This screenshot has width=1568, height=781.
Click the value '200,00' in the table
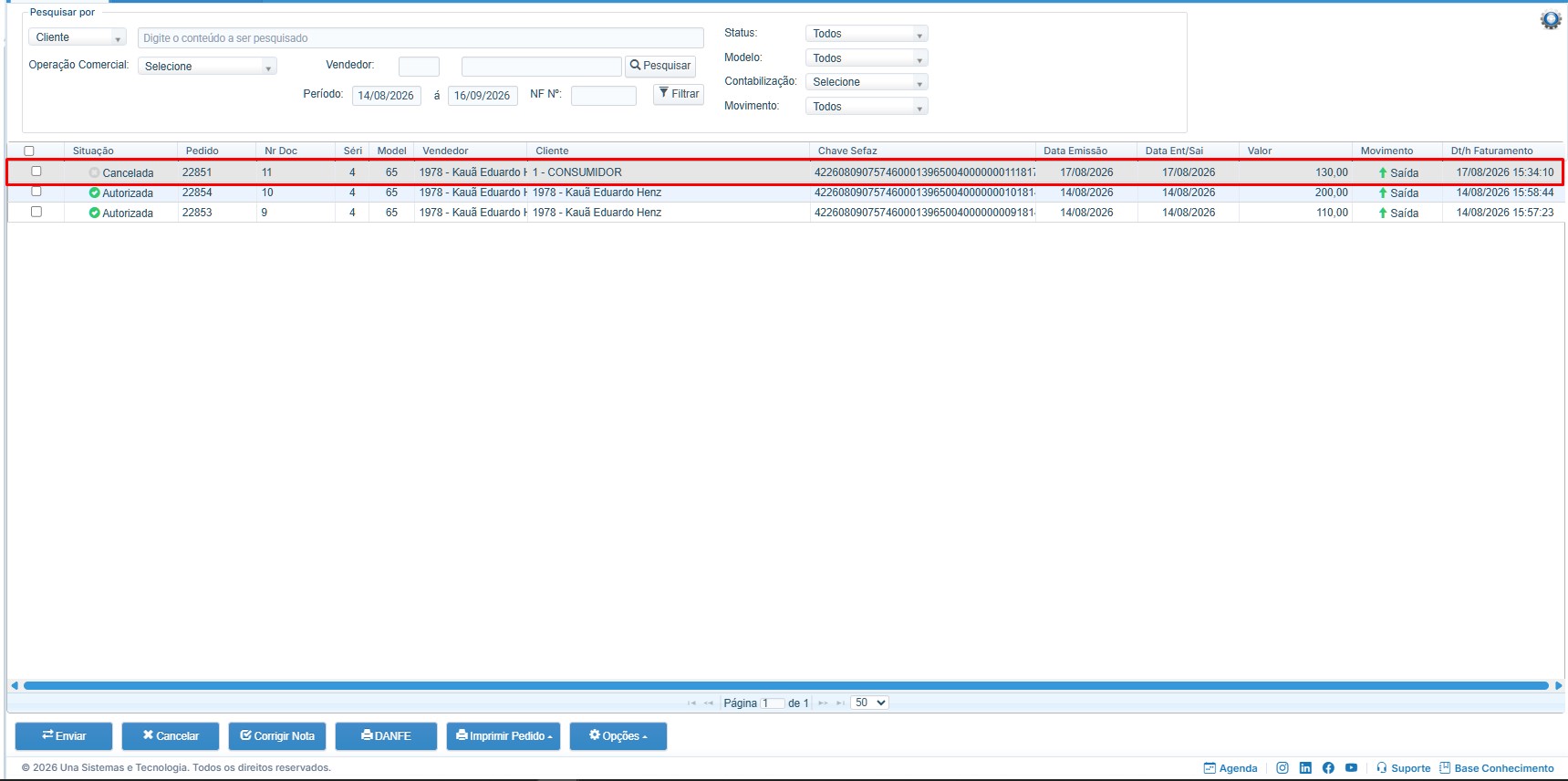(x=1332, y=193)
